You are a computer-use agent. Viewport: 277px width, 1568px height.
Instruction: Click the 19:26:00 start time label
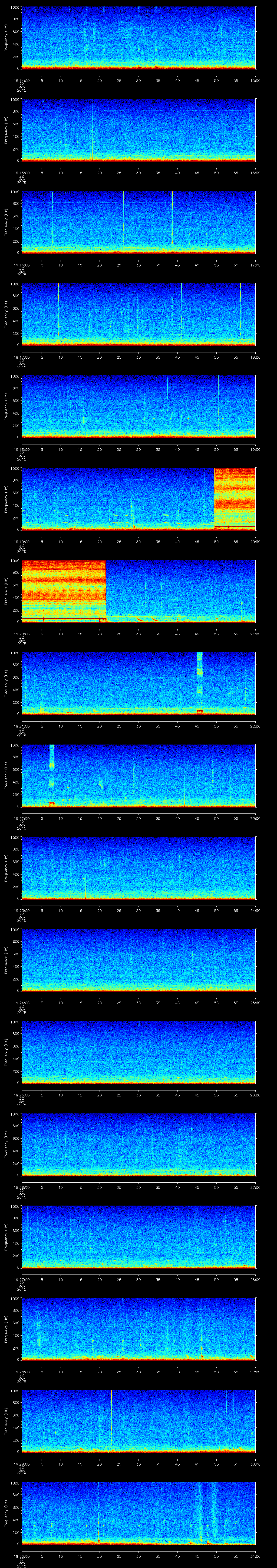(x=21, y=1187)
